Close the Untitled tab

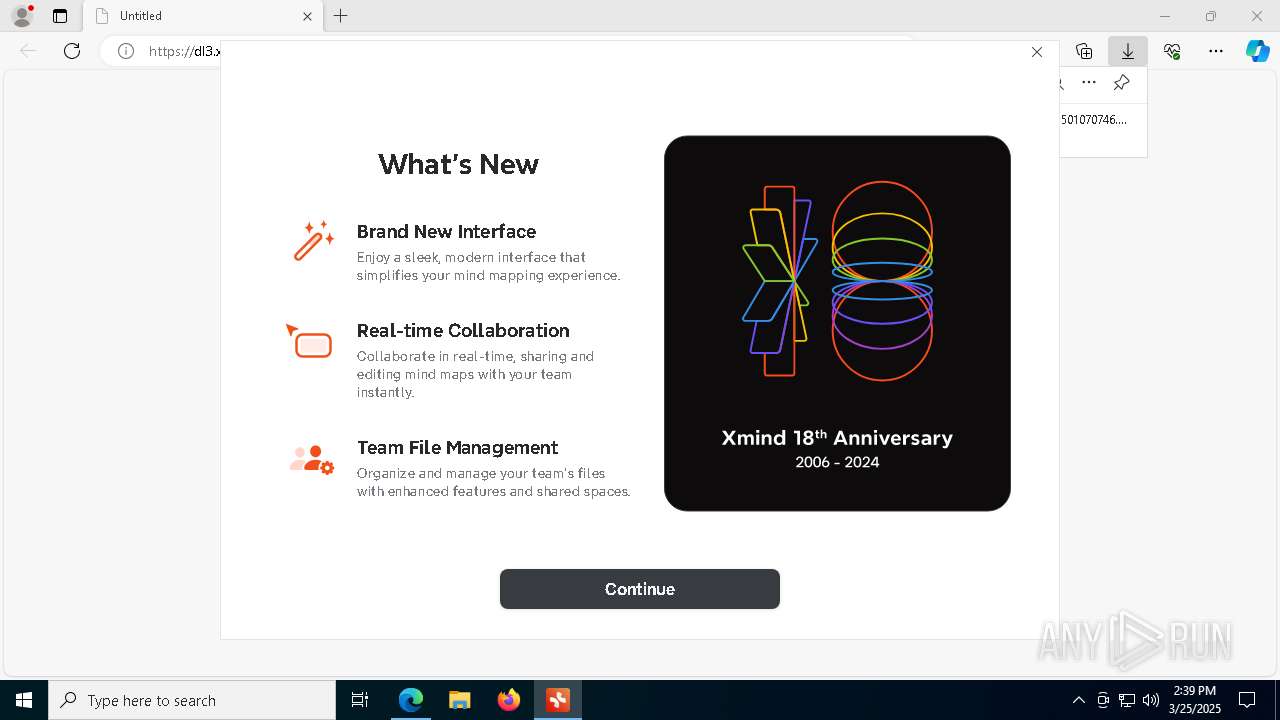click(307, 16)
